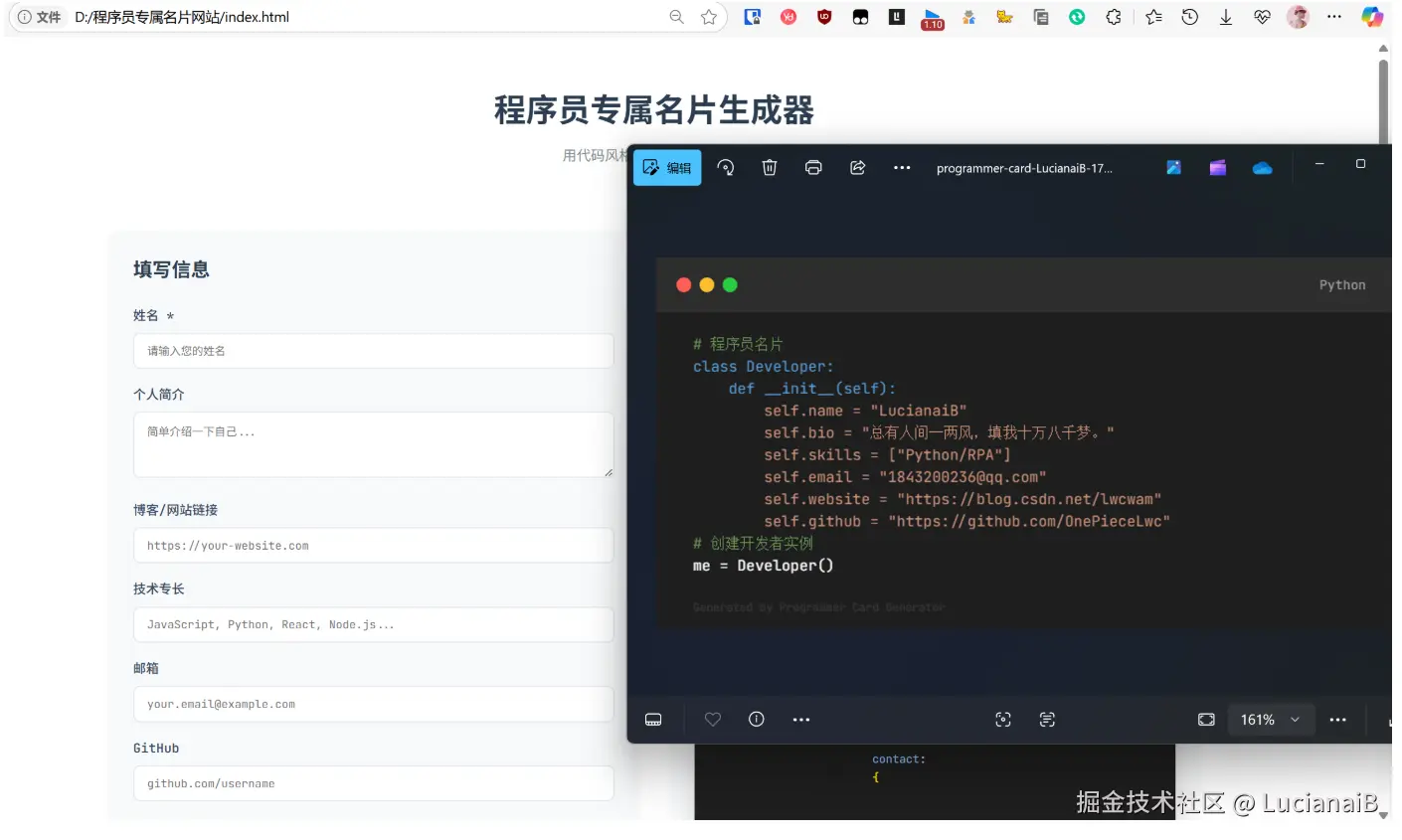
Task: Open the green circular-arrows extension icon
Action: point(1077,17)
